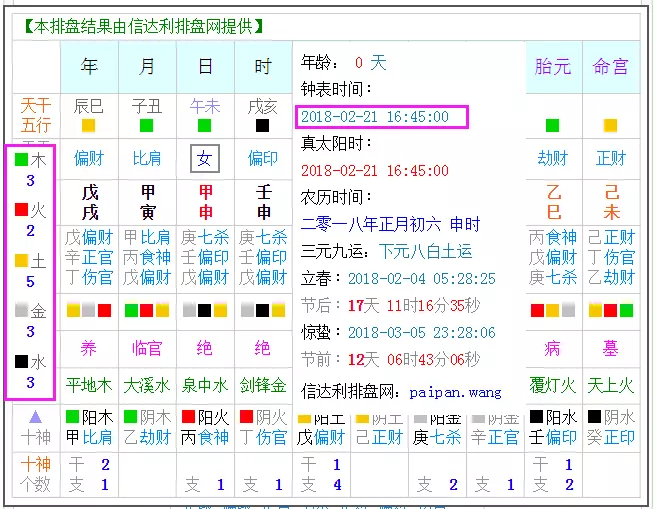The width and height of the screenshot is (654, 509).
Task: Click the 平地木 nayin cell
Action: click(89, 386)
